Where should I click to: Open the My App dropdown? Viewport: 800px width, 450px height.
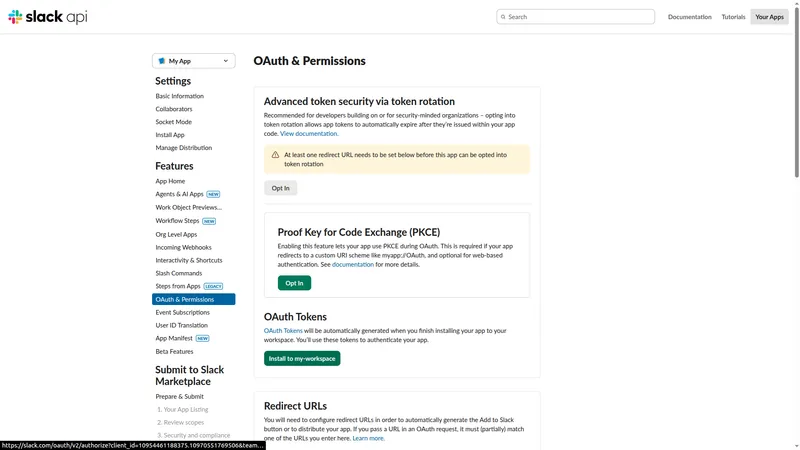(x=193, y=61)
